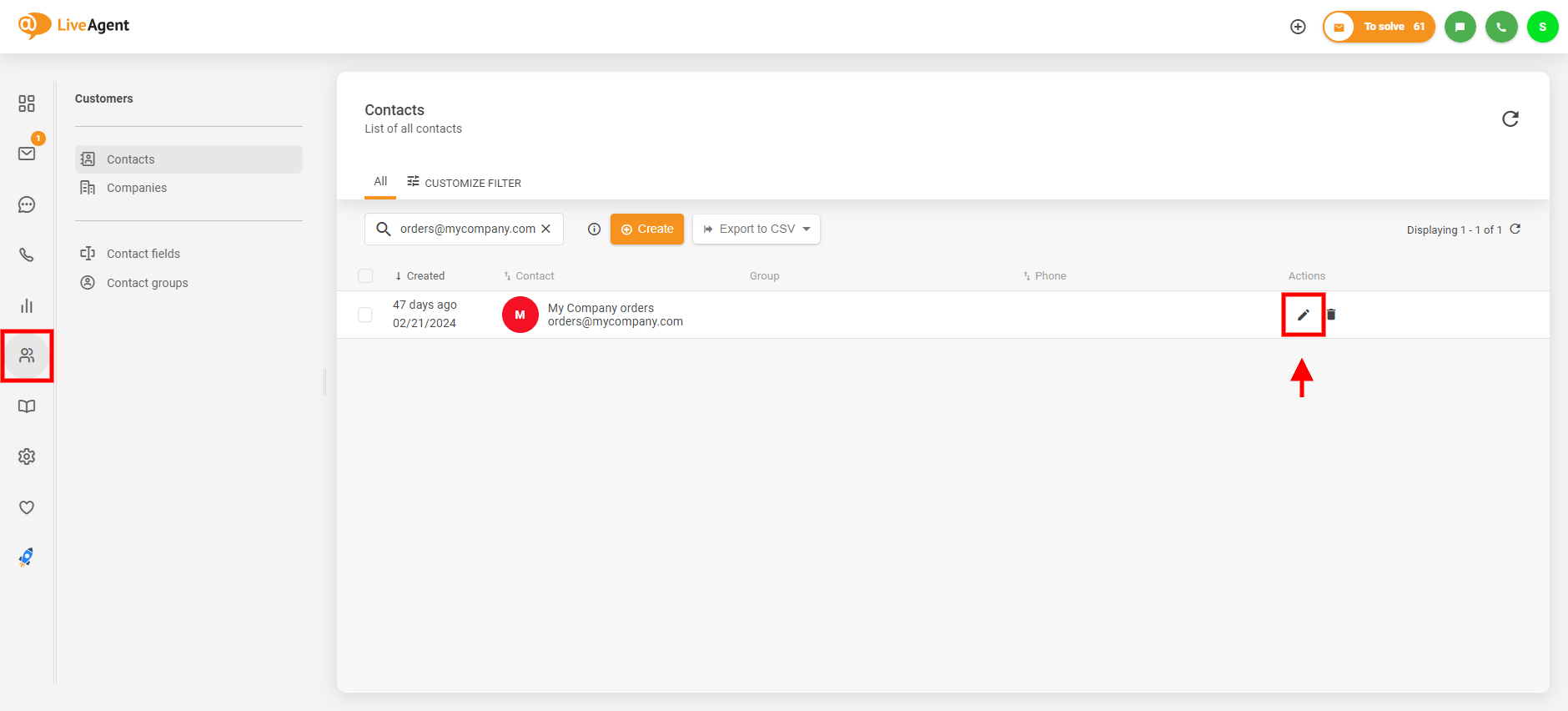The width and height of the screenshot is (1568, 711).
Task: Open the Knowledge base book icon
Action: [x=27, y=406]
